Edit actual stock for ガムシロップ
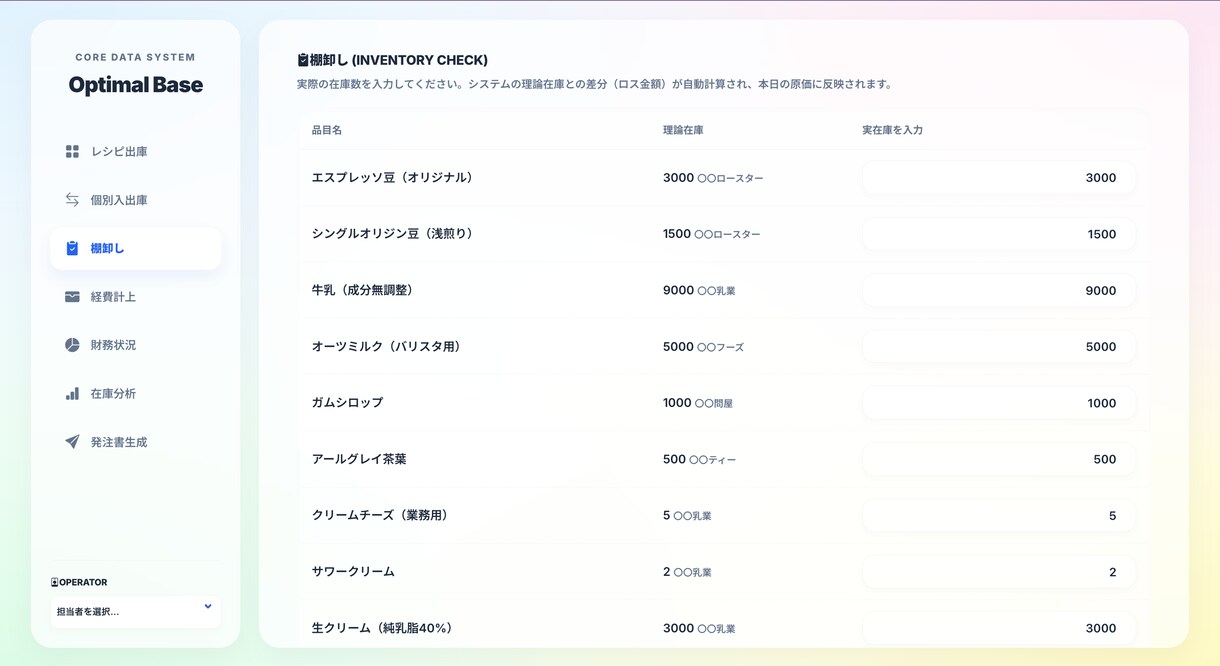 pos(998,403)
